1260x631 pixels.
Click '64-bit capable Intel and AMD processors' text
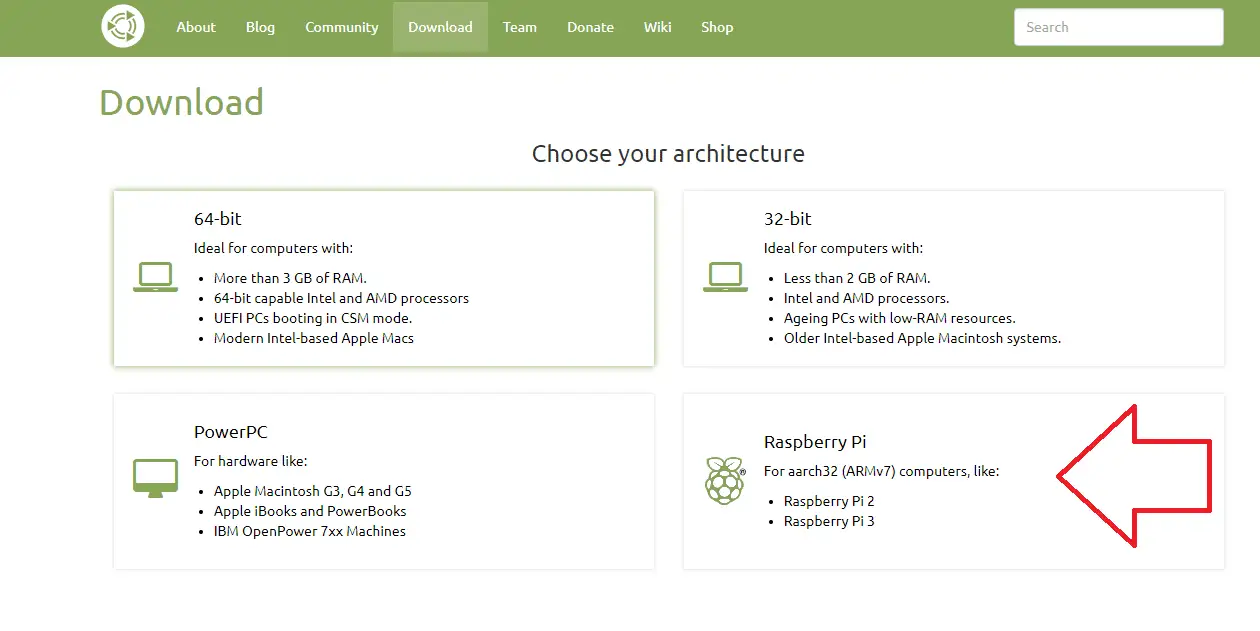pyautogui.click(x=341, y=298)
